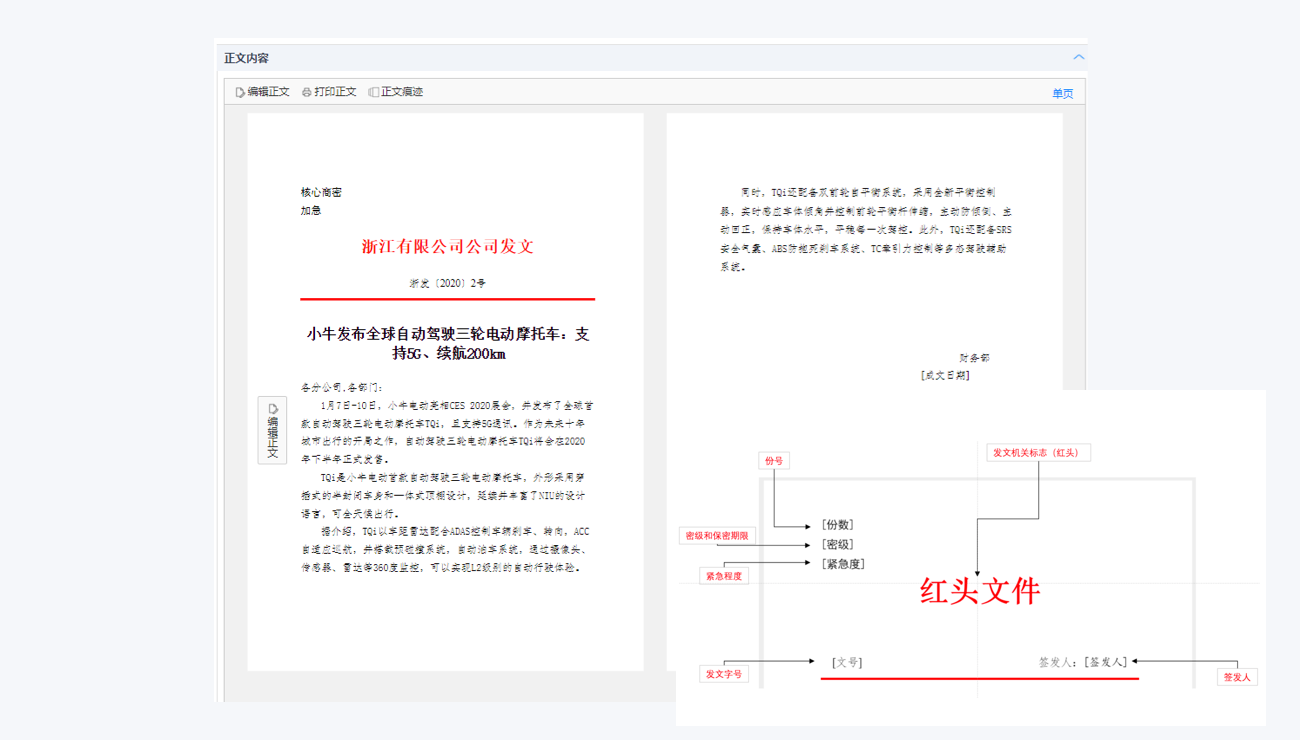Click 编辑正文 in the top toolbar

pyautogui.click(x=262, y=92)
